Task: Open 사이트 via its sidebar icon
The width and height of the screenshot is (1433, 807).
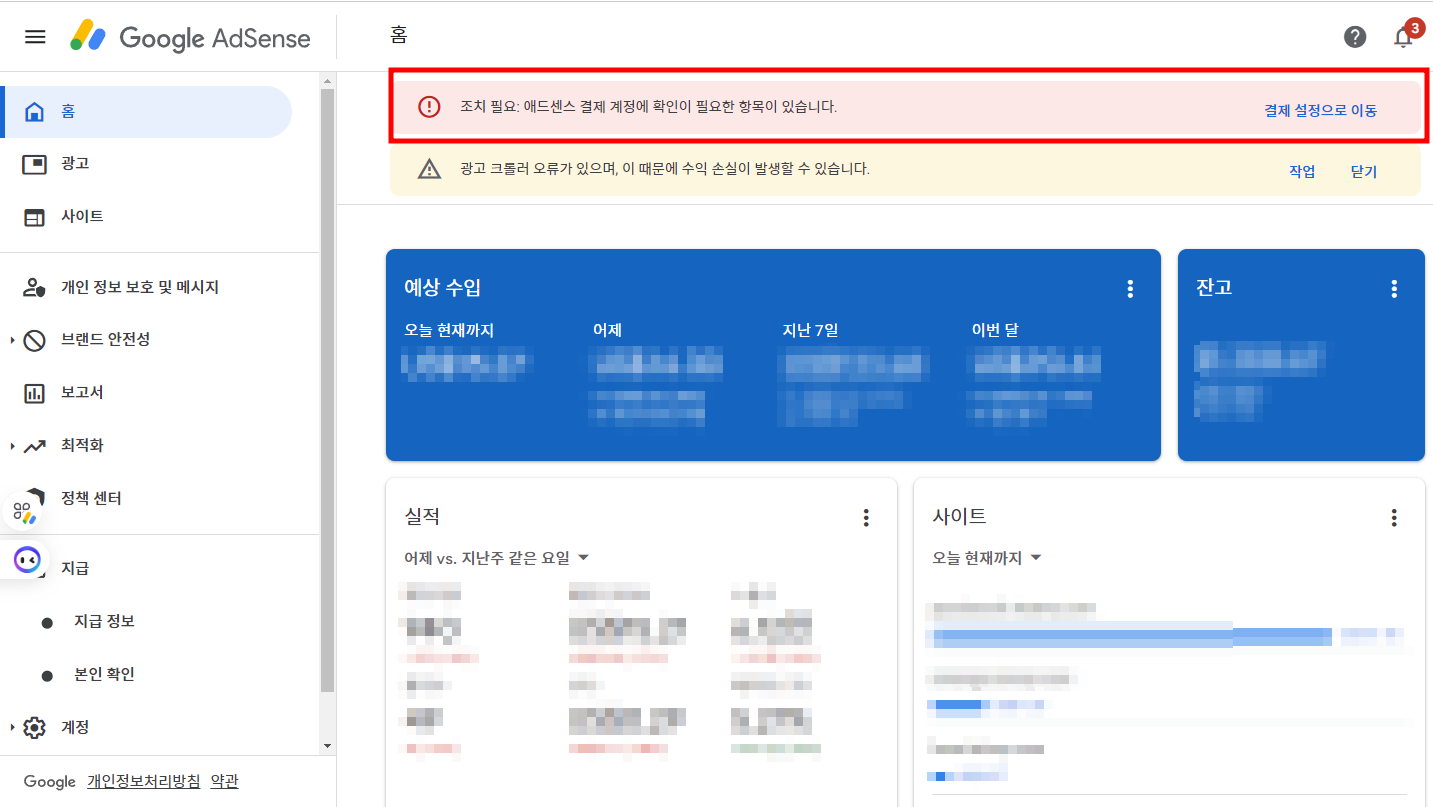Action: [x=35, y=216]
